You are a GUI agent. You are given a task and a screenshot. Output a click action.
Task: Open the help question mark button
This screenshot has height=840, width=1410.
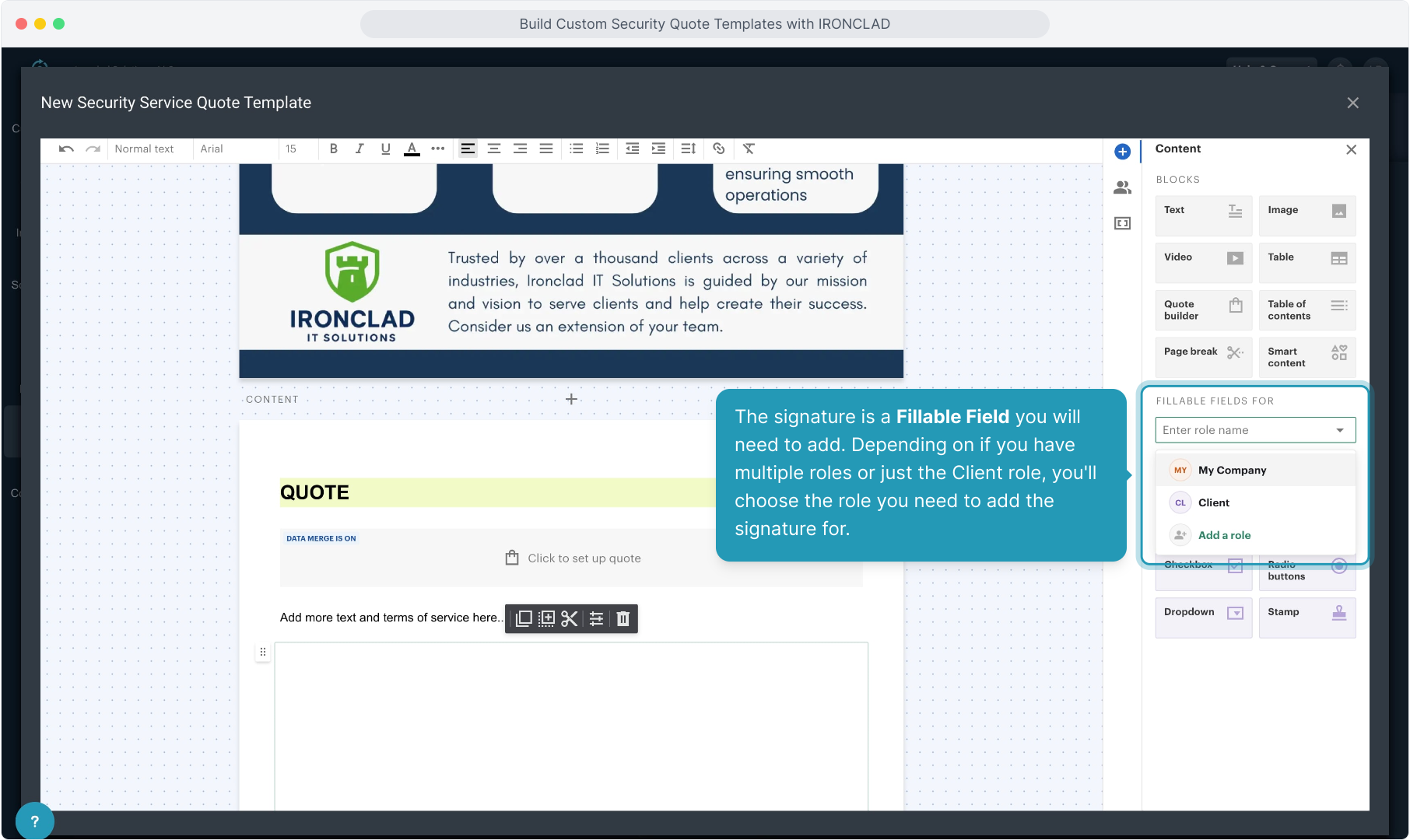(34, 821)
